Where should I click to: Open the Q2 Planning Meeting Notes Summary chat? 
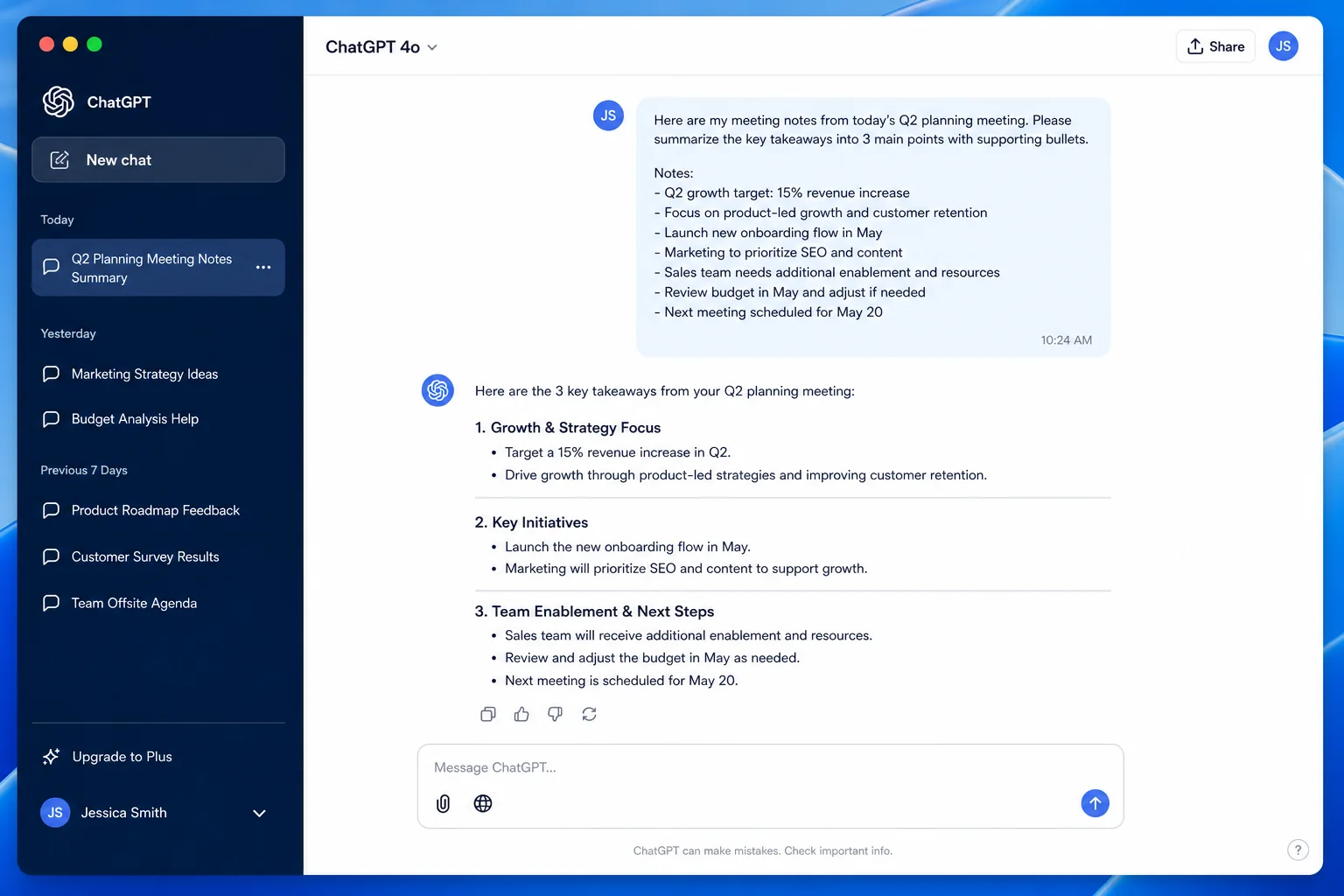(x=158, y=268)
